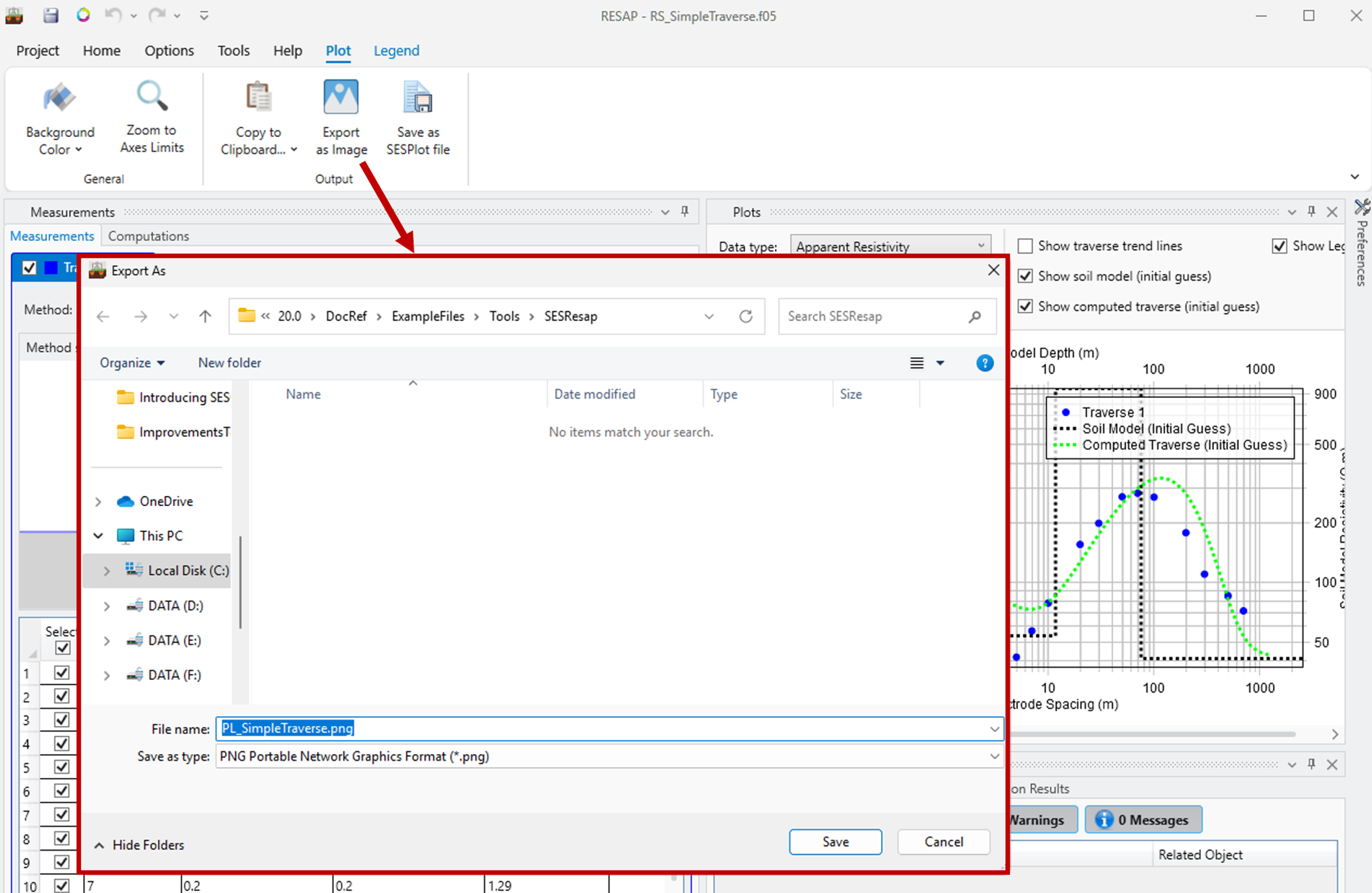Switch to the Legend ribbon tab
Viewport: 1372px width, 893px height.
point(396,50)
